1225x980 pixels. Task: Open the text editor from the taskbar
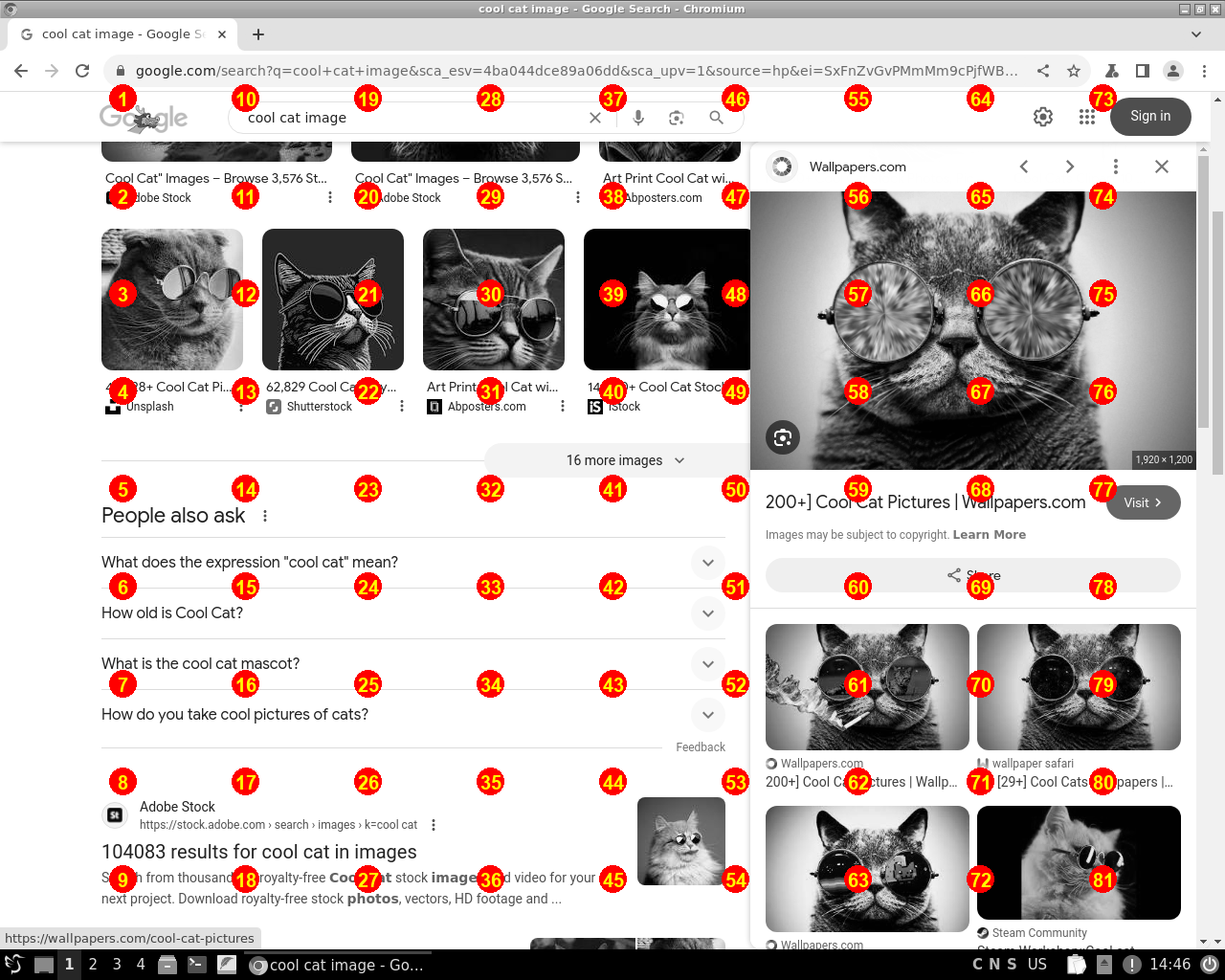coord(226,965)
